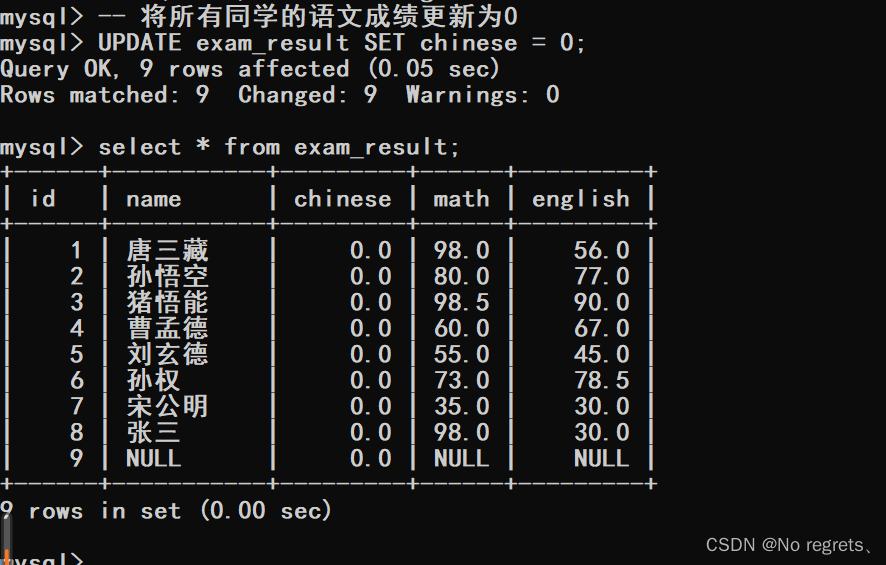The height and width of the screenshot is (565, 886).
Task: Click the chinese score 0.0 for 唐三藏
Action: click(370, 250)
